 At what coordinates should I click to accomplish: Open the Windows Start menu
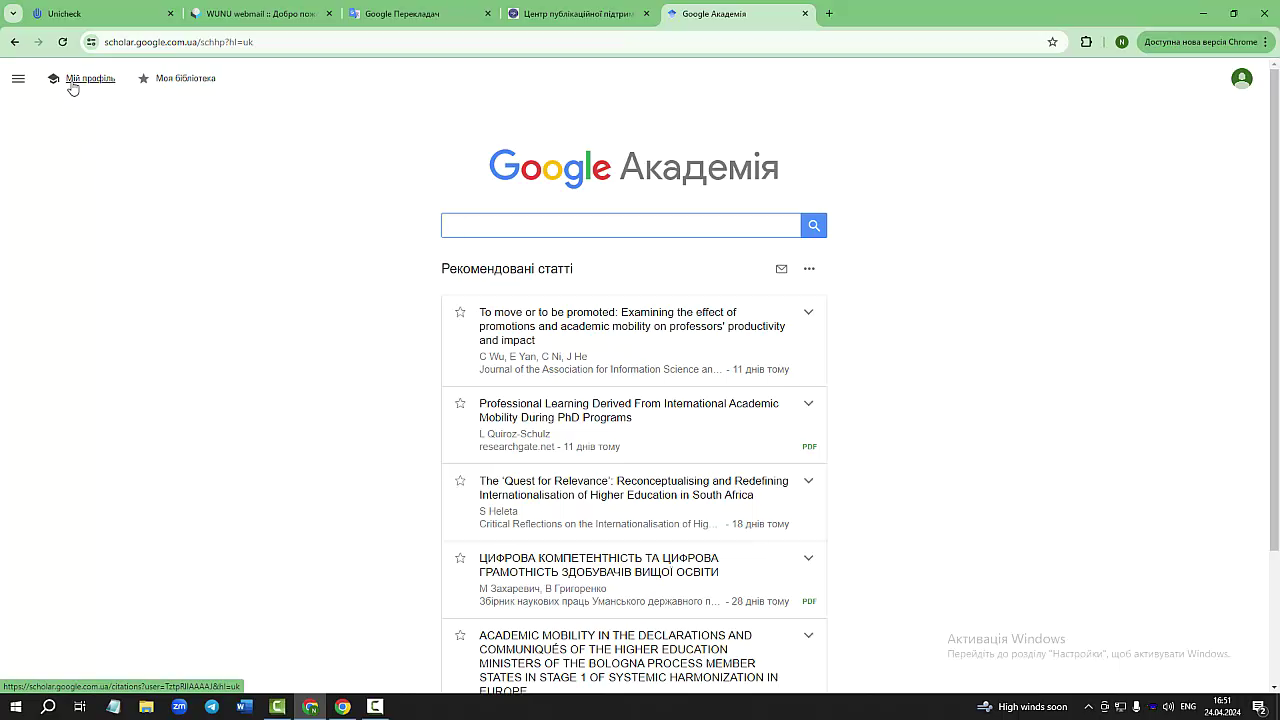(x=15, y=706)
